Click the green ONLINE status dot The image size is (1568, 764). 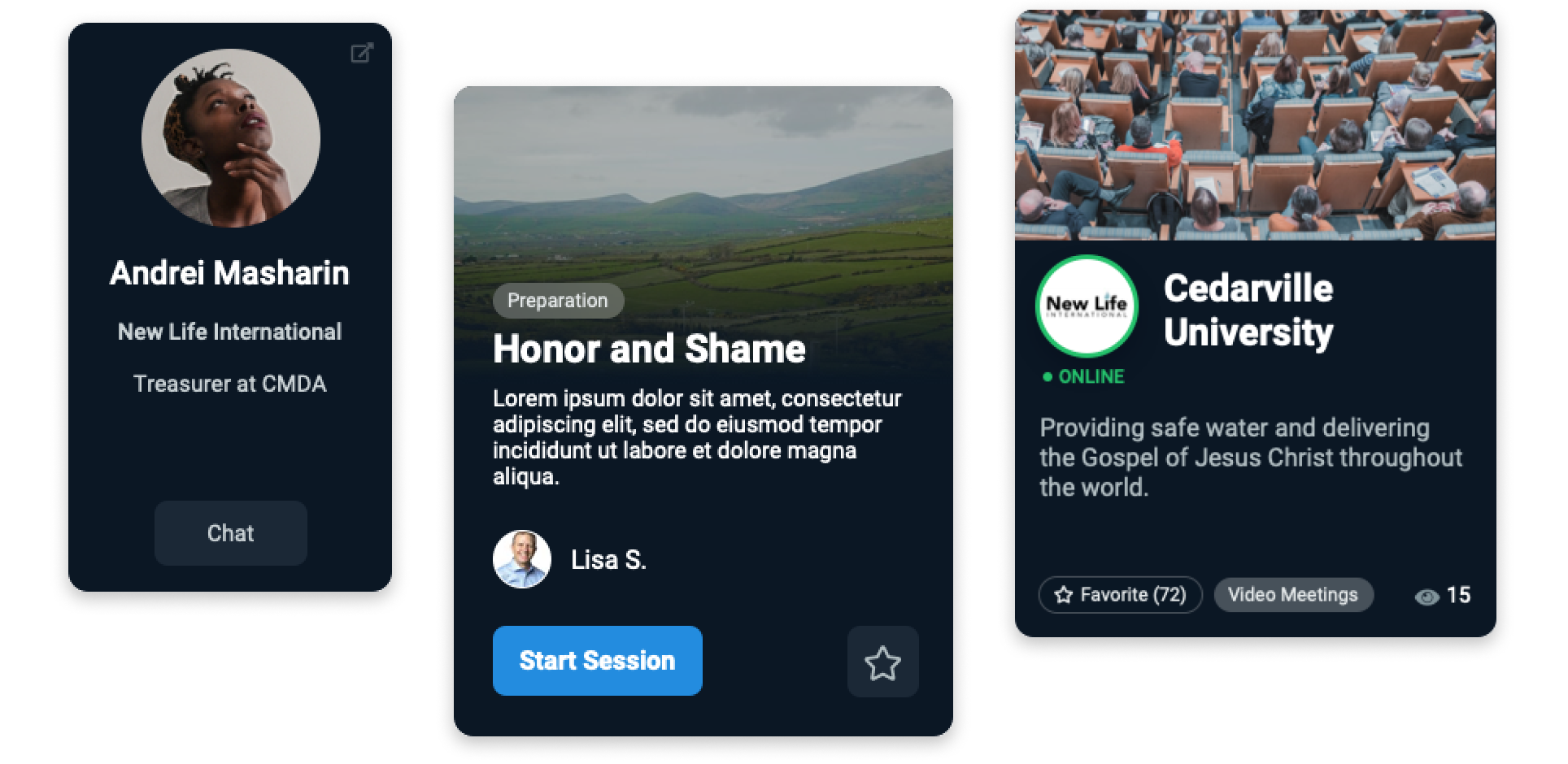1048,377
